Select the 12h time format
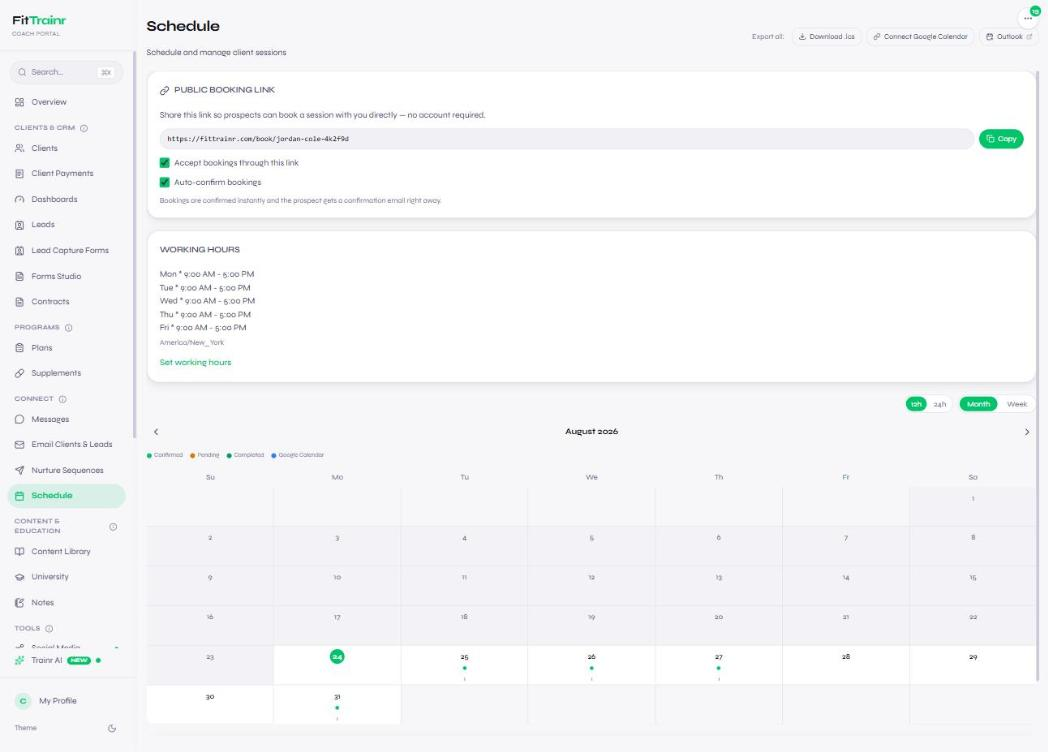Screen dimensions: 1048x752 (916, 404)
